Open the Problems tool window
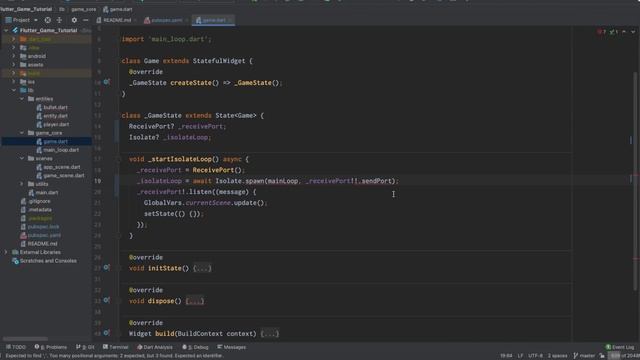Viewport: 640px width, 360px height. (x=51, y=347)
